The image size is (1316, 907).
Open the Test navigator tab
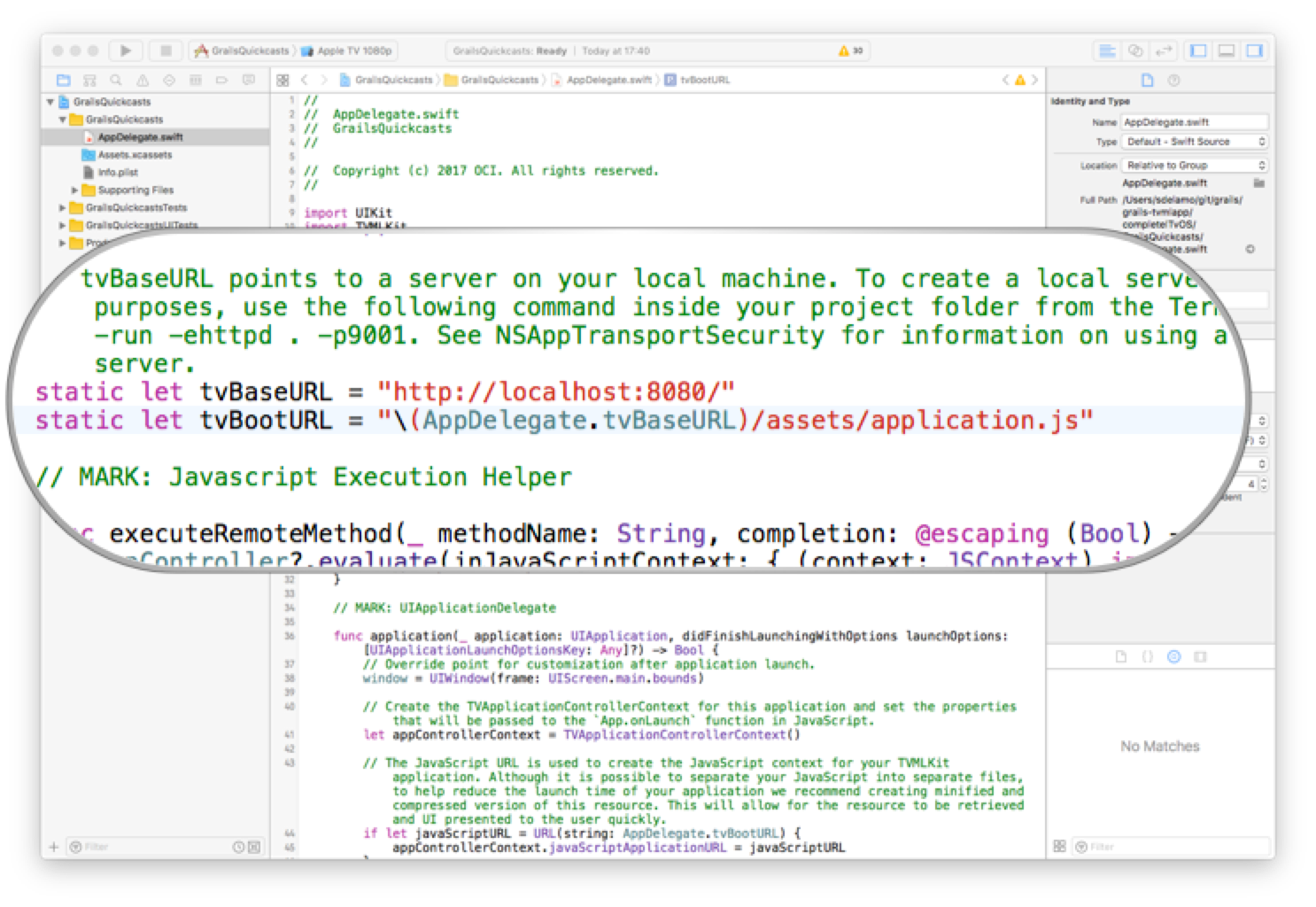coord(169,80)
